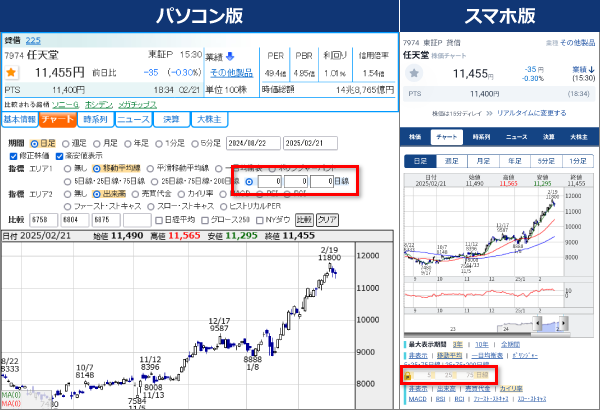This screenshot has height=410, width=600.
Task: Click the クリア button
Action: pos(327,220)
